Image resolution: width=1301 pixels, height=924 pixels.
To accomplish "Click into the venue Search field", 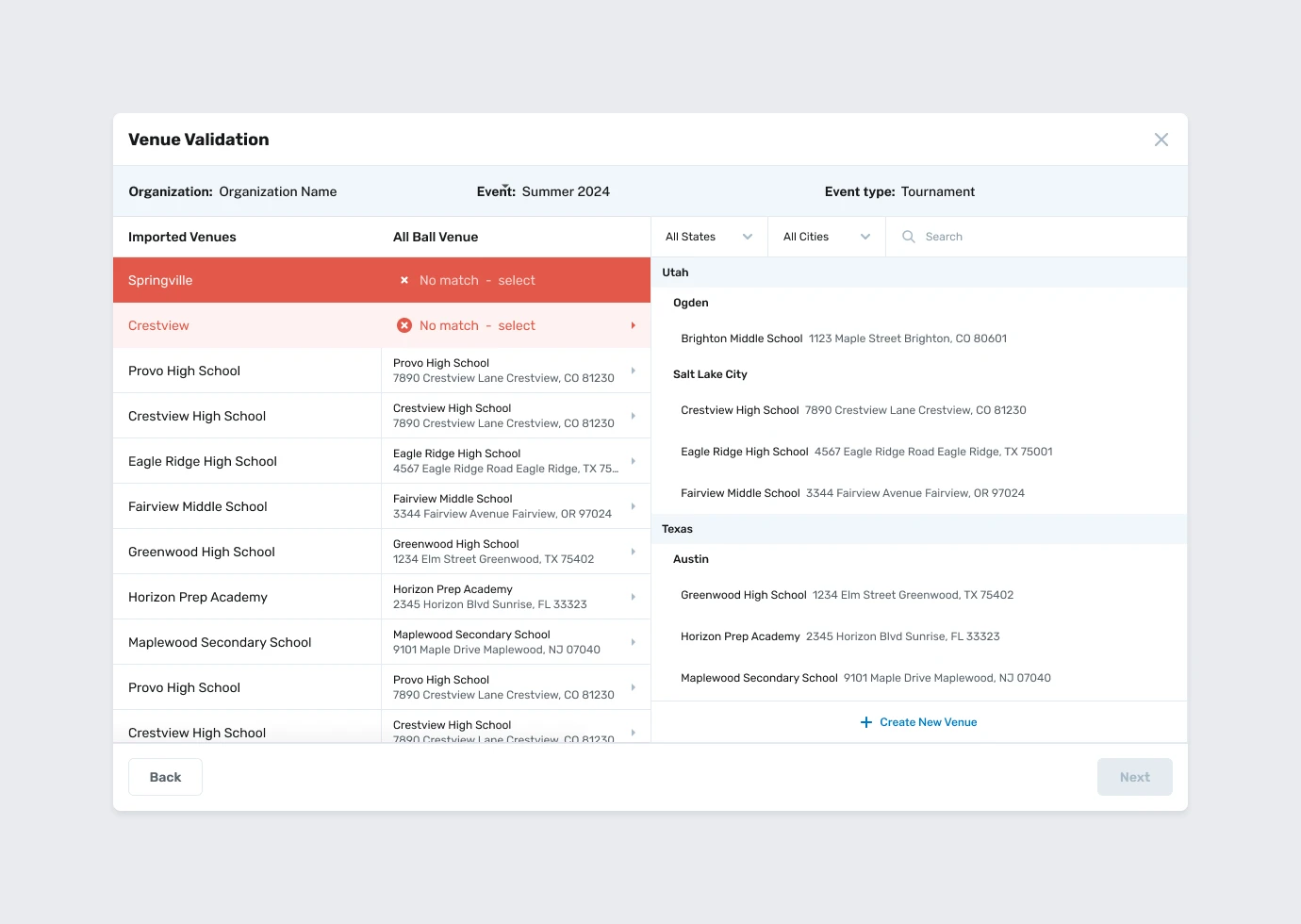I will [x=1037, y=237].
